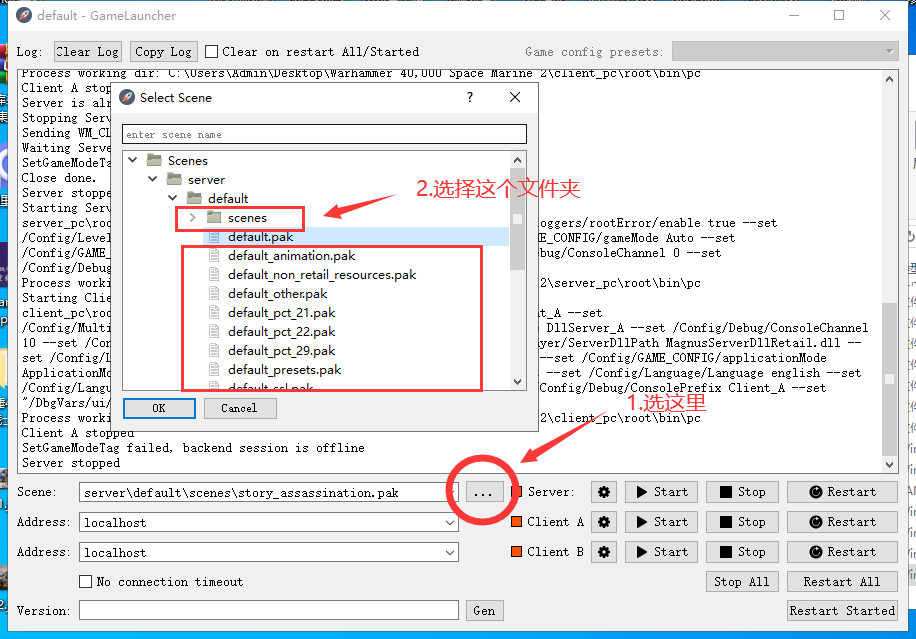
Task: Open Game config presets dropdown
Action: 785,51
